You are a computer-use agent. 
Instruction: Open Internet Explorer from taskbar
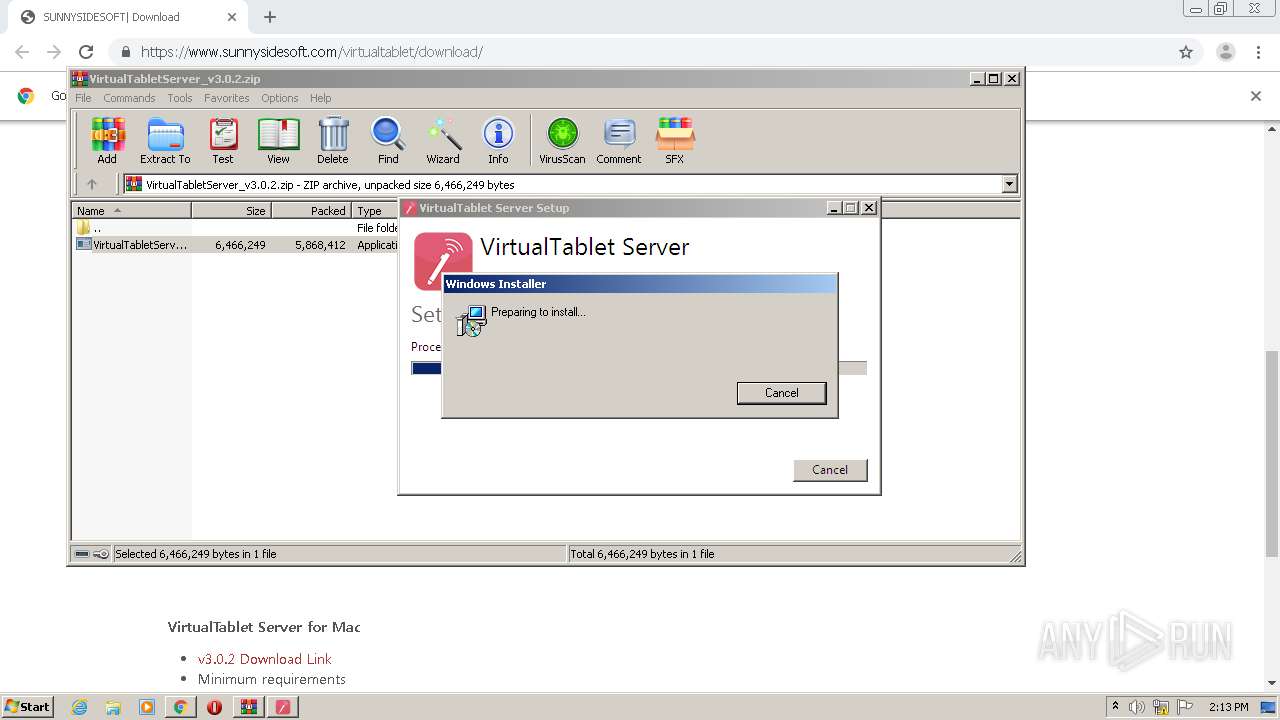[x=79, y=707]
